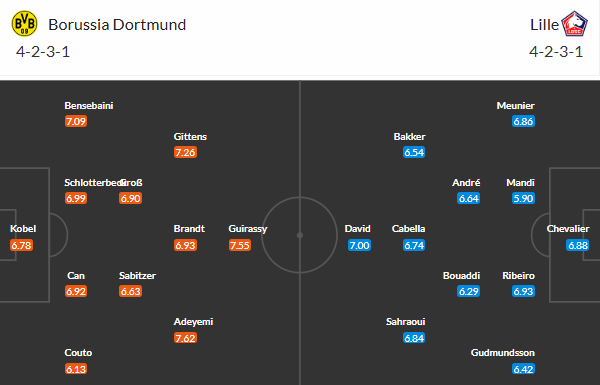Click Sabitzer's 6.63 rating badge
This screenshot has height=385, width=600.
[130, 291]
